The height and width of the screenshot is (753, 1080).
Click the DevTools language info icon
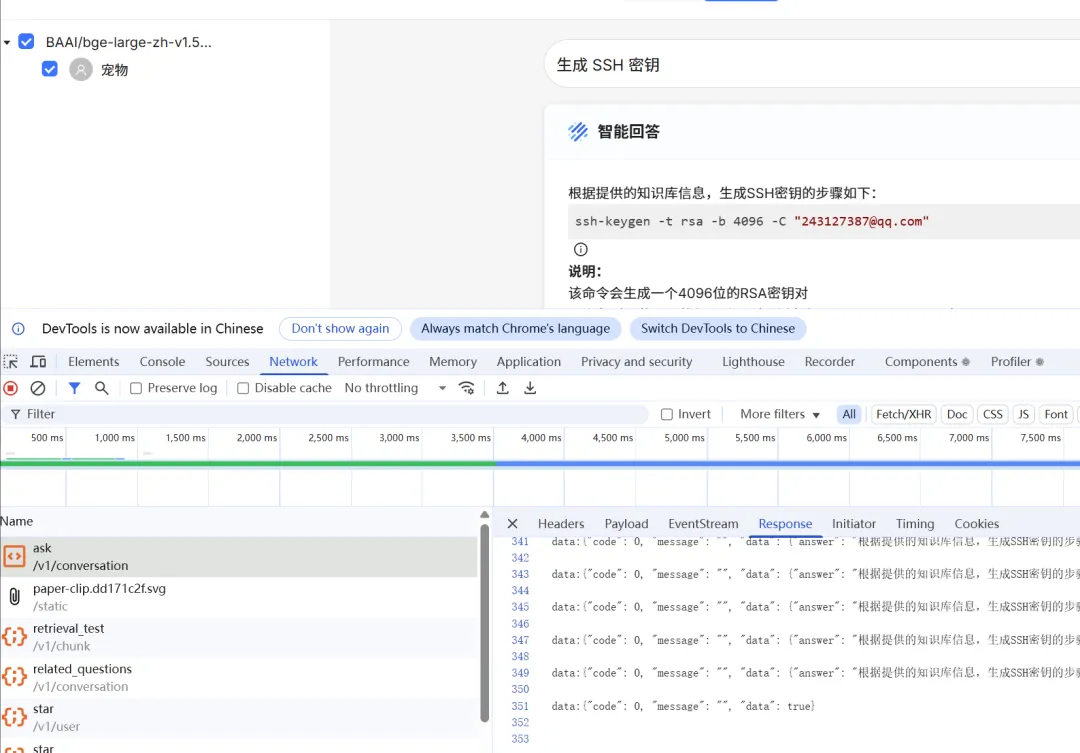tap(19, 329)
